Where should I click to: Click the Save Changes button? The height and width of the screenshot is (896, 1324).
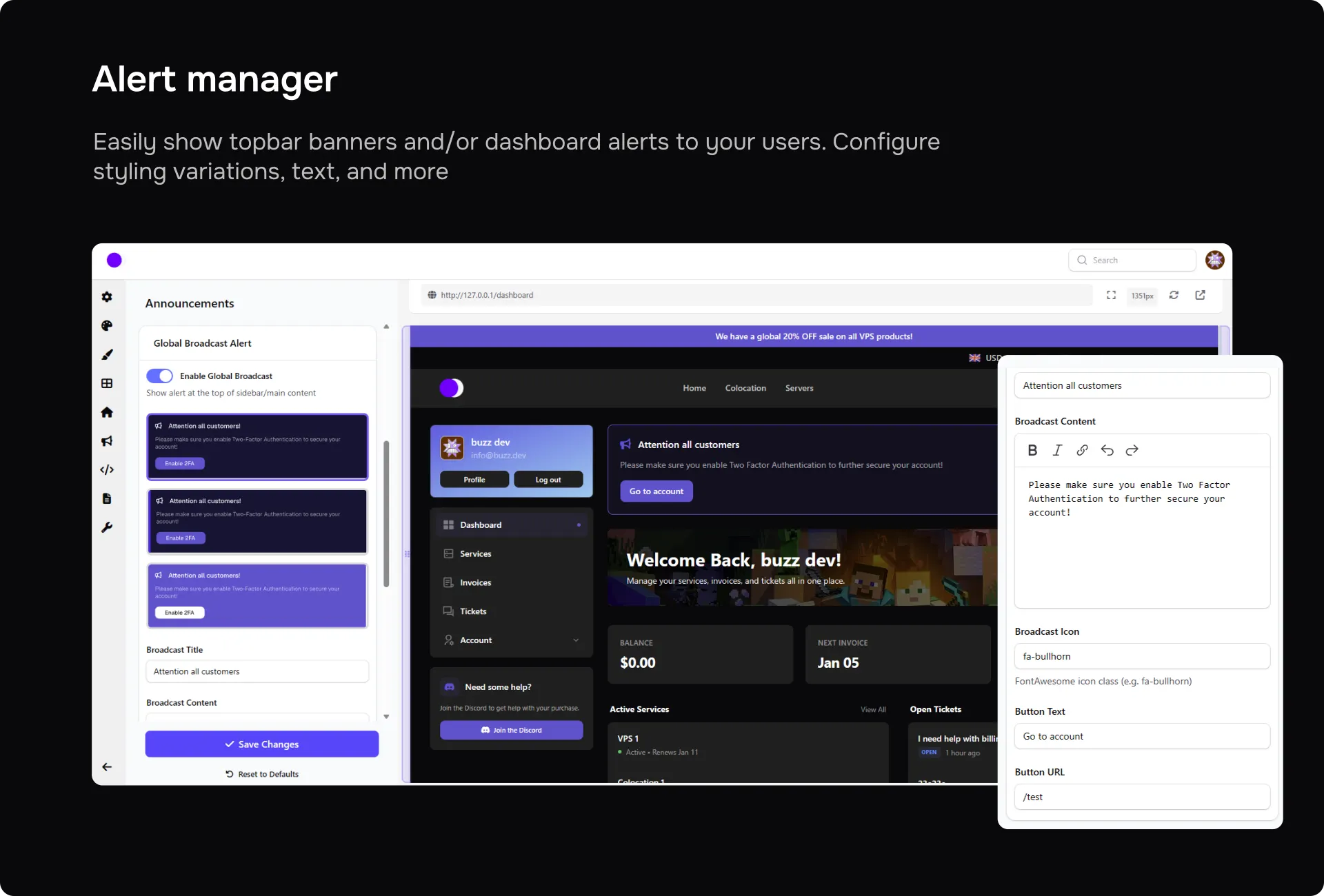pos(261,744)
